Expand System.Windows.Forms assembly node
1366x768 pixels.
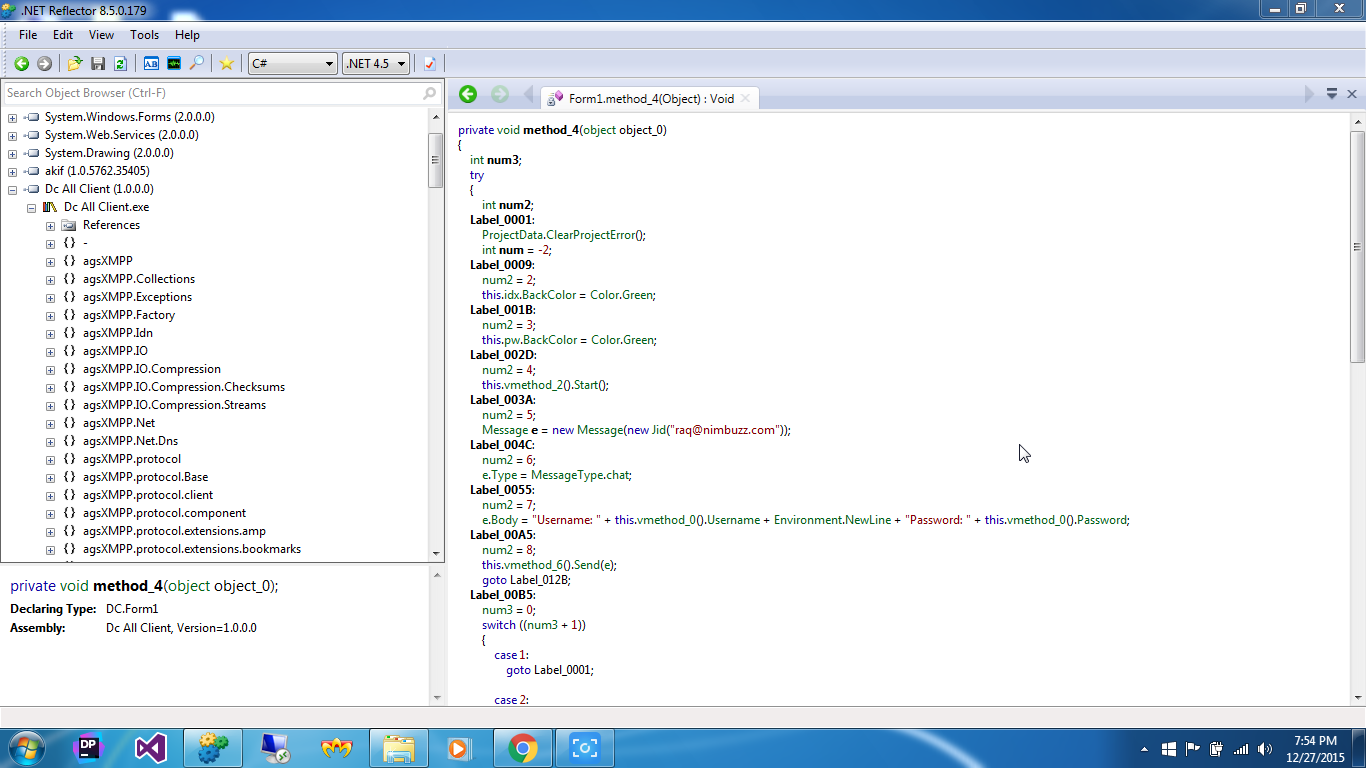pyautogui.click(x=12, y=117)
